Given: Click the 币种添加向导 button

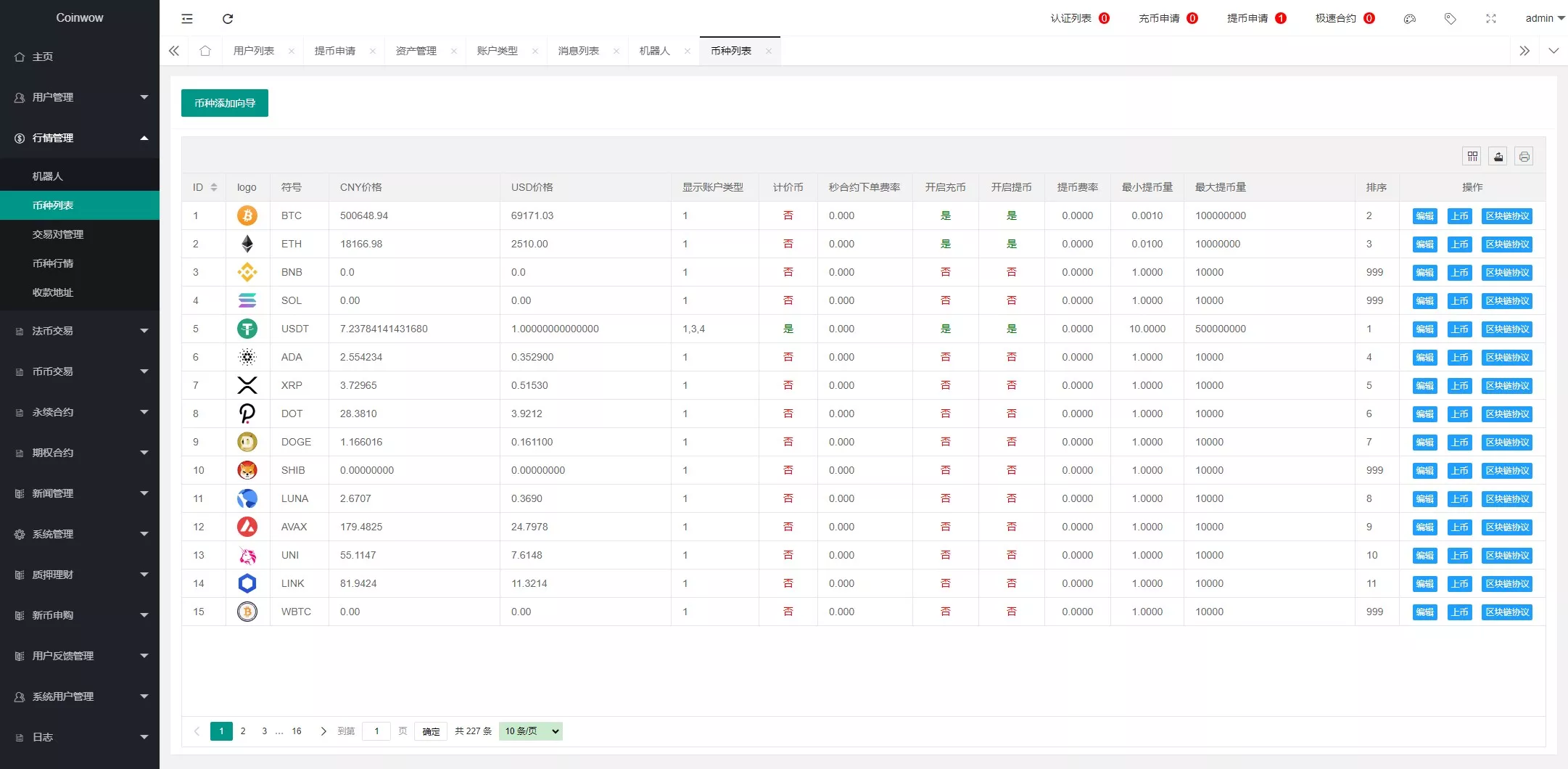Looking at the screenshot, I should tap(225, 103).
